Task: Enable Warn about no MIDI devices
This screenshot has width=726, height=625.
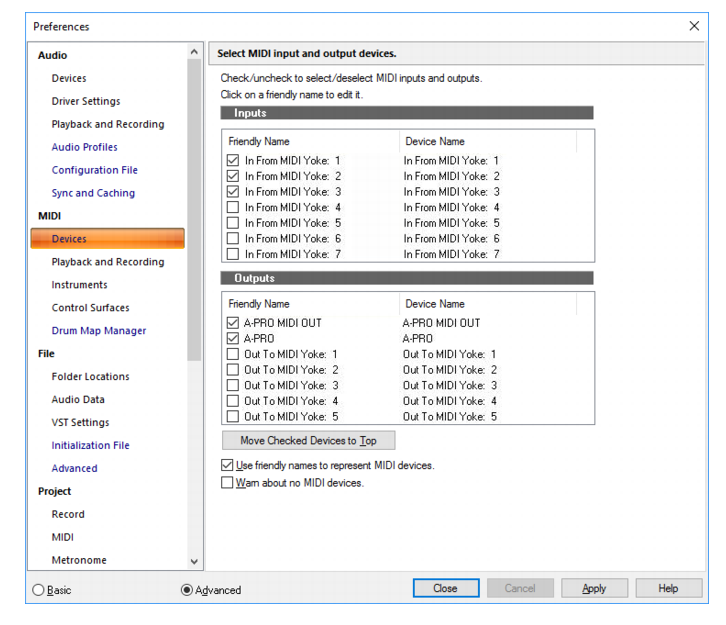Action: pos(227,482)
